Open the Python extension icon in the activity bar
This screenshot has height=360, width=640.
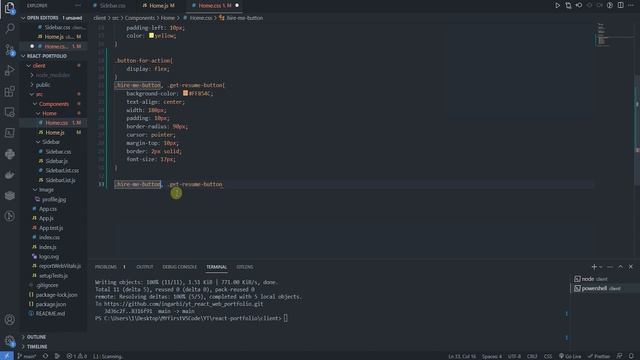coord(10,154)
